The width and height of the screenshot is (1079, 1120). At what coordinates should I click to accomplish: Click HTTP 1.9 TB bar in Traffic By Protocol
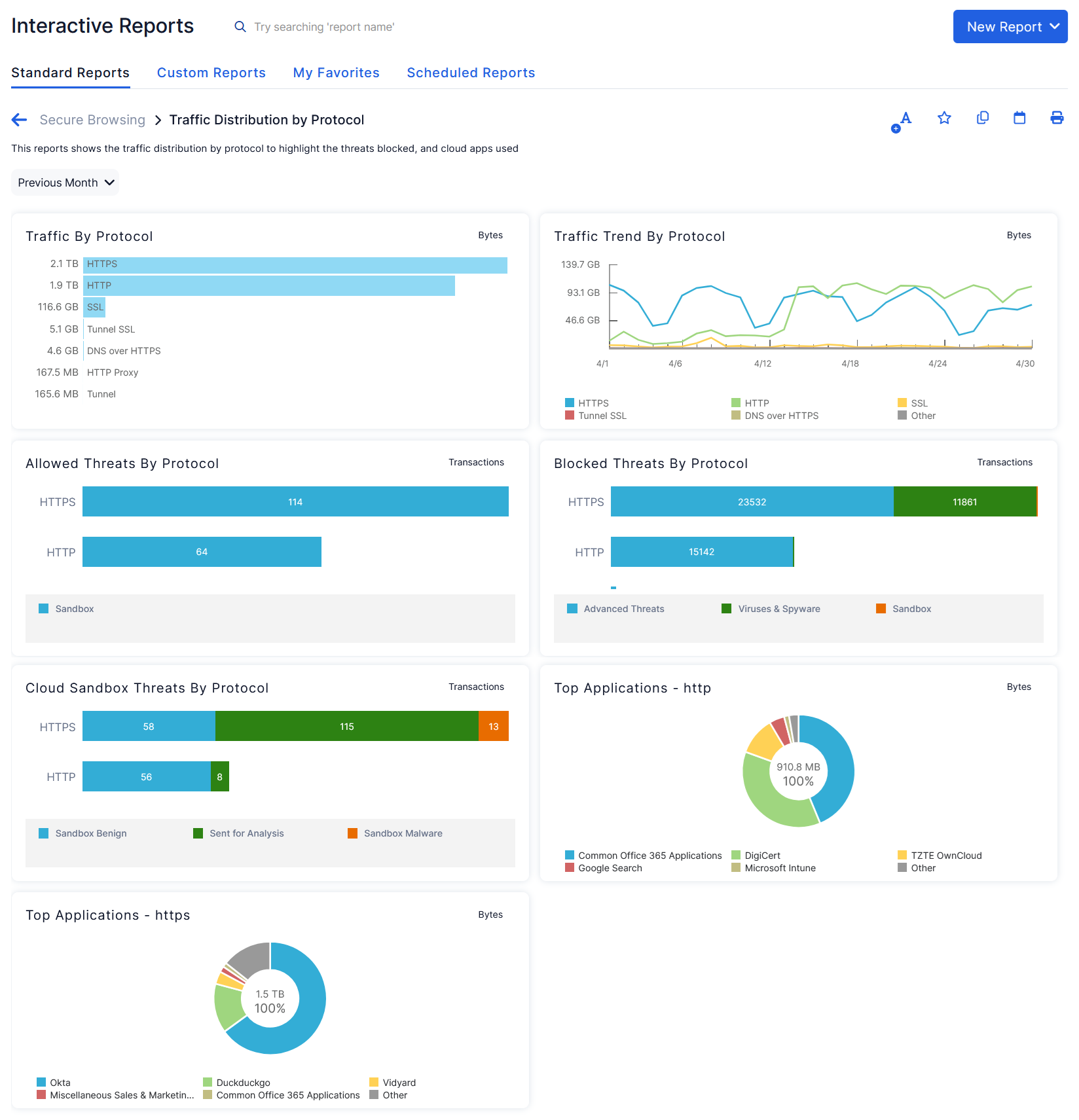(269, 286)
